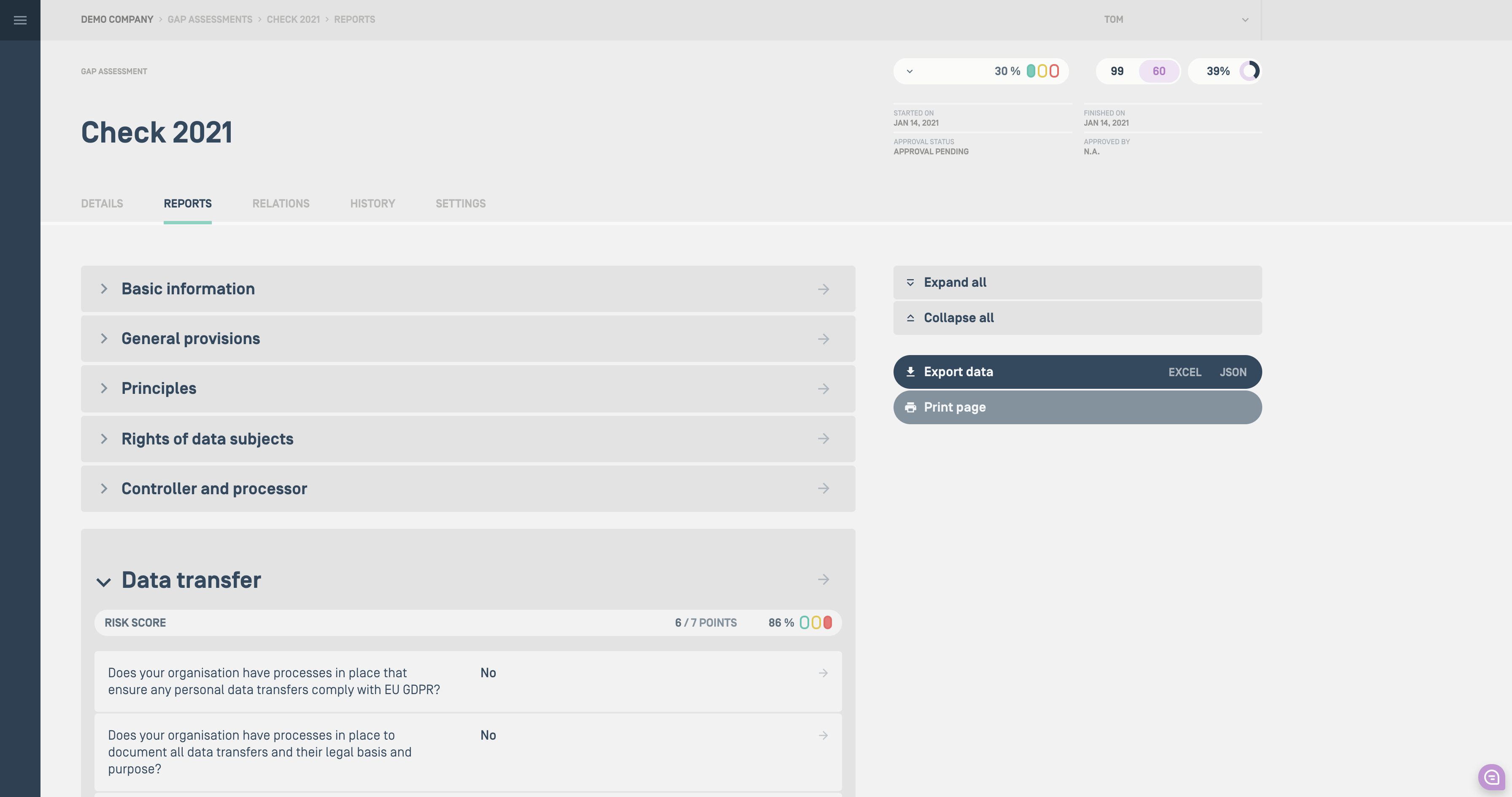The height and width of the screenshot is (797, 1512).
Task: Open the hamburger menu in sidebar
Action: point(20,20)
